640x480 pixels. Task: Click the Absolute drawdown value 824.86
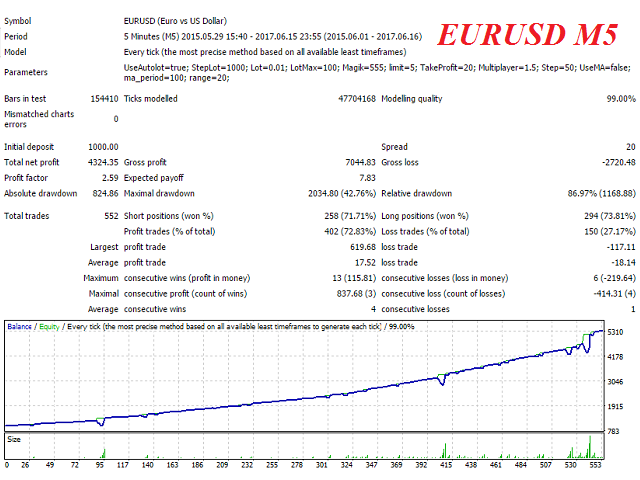pyautogui.click(x=105, y=193)
